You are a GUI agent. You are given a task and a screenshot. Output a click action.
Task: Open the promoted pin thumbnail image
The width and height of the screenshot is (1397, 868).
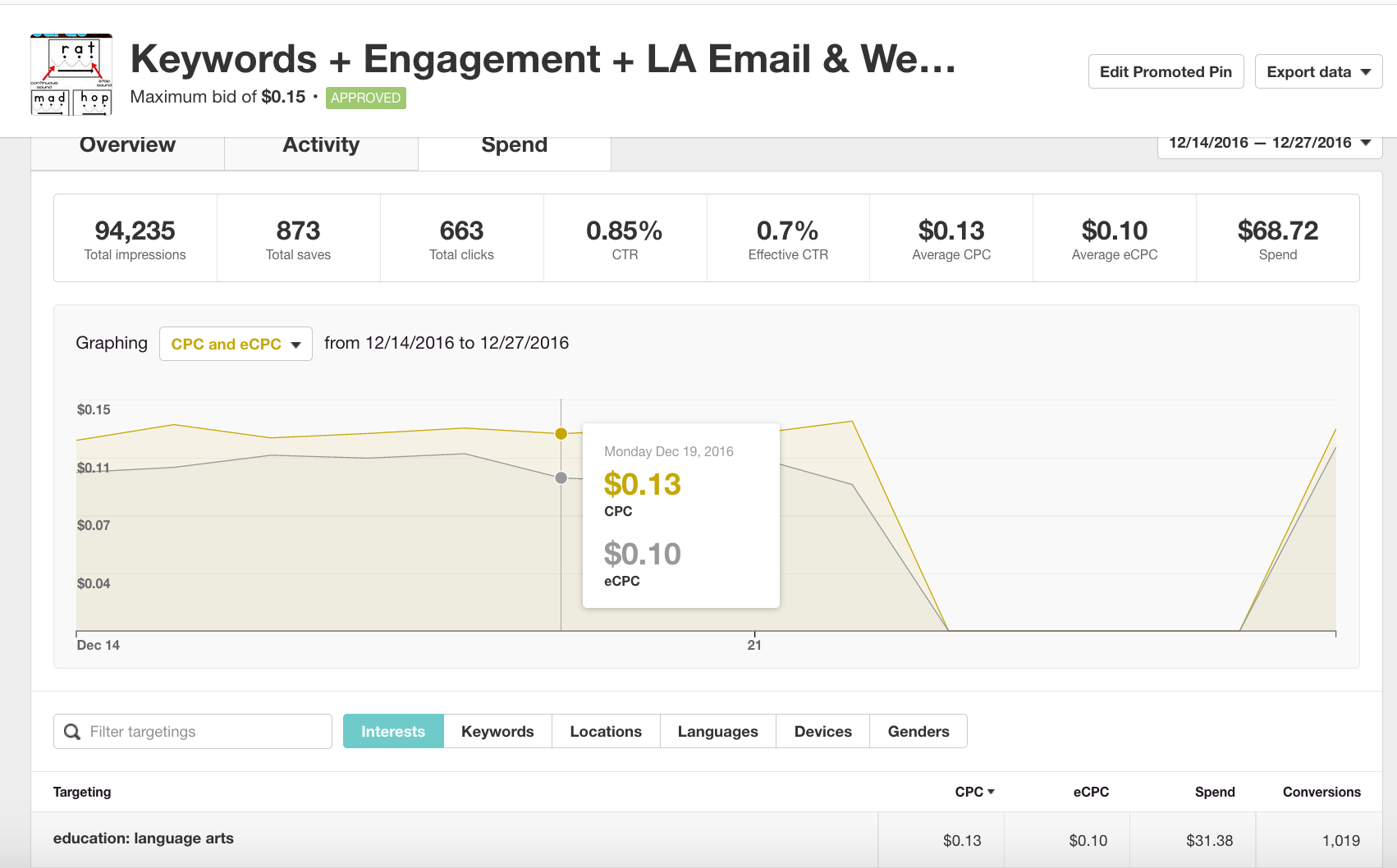pyautogui.click(x=71, y=75)
